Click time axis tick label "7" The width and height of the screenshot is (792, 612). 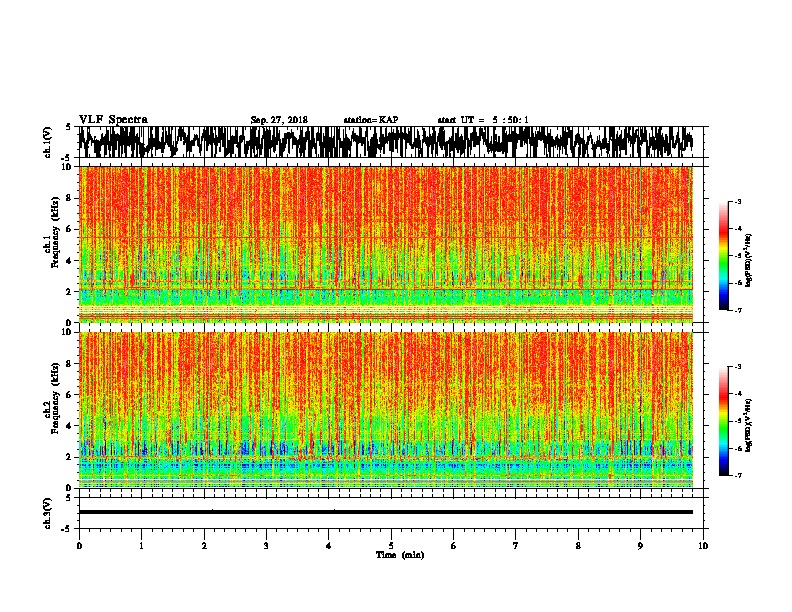[516, 546]
